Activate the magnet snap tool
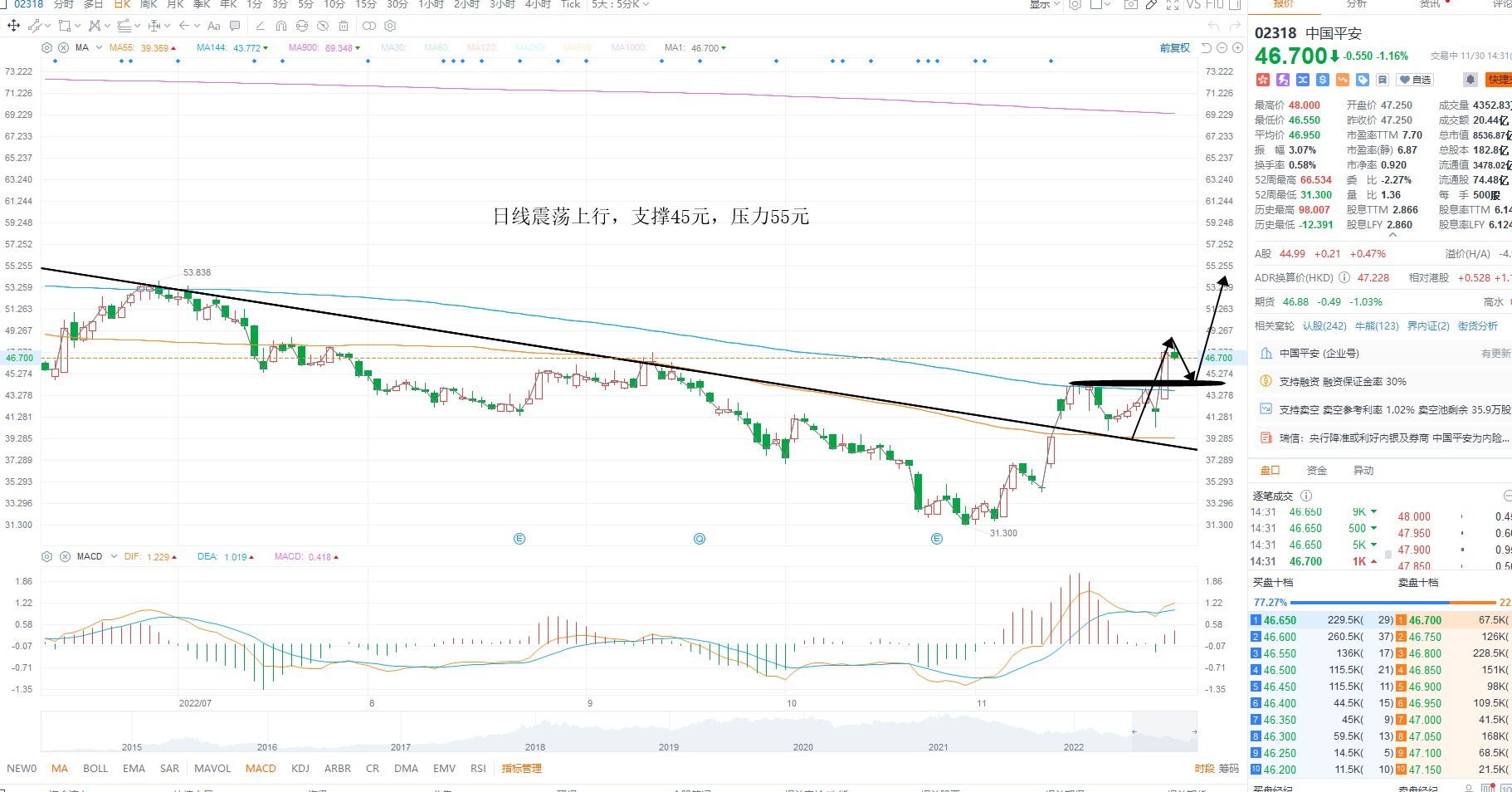The image size is (1512, 792). (281, 26)
